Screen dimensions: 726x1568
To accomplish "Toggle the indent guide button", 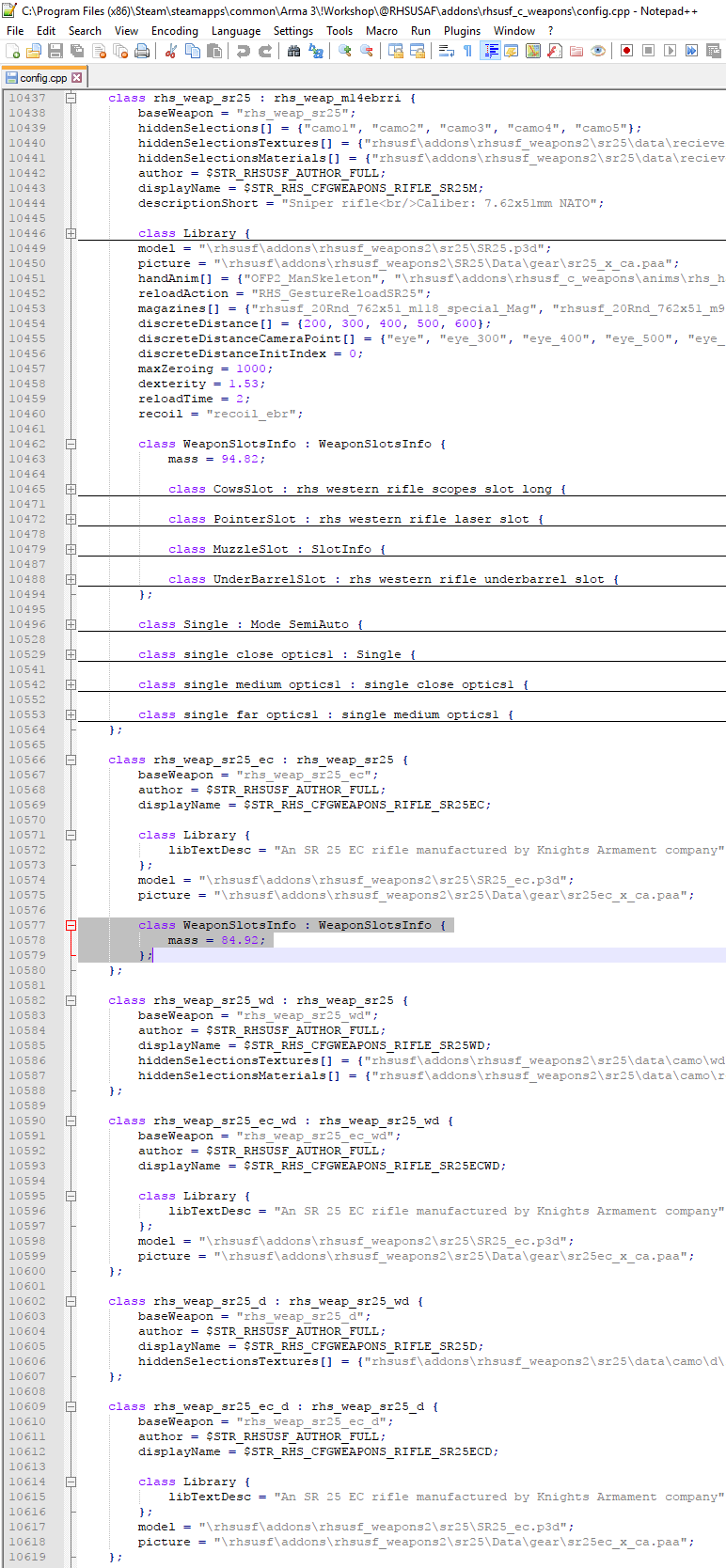I will pos(490,51).
